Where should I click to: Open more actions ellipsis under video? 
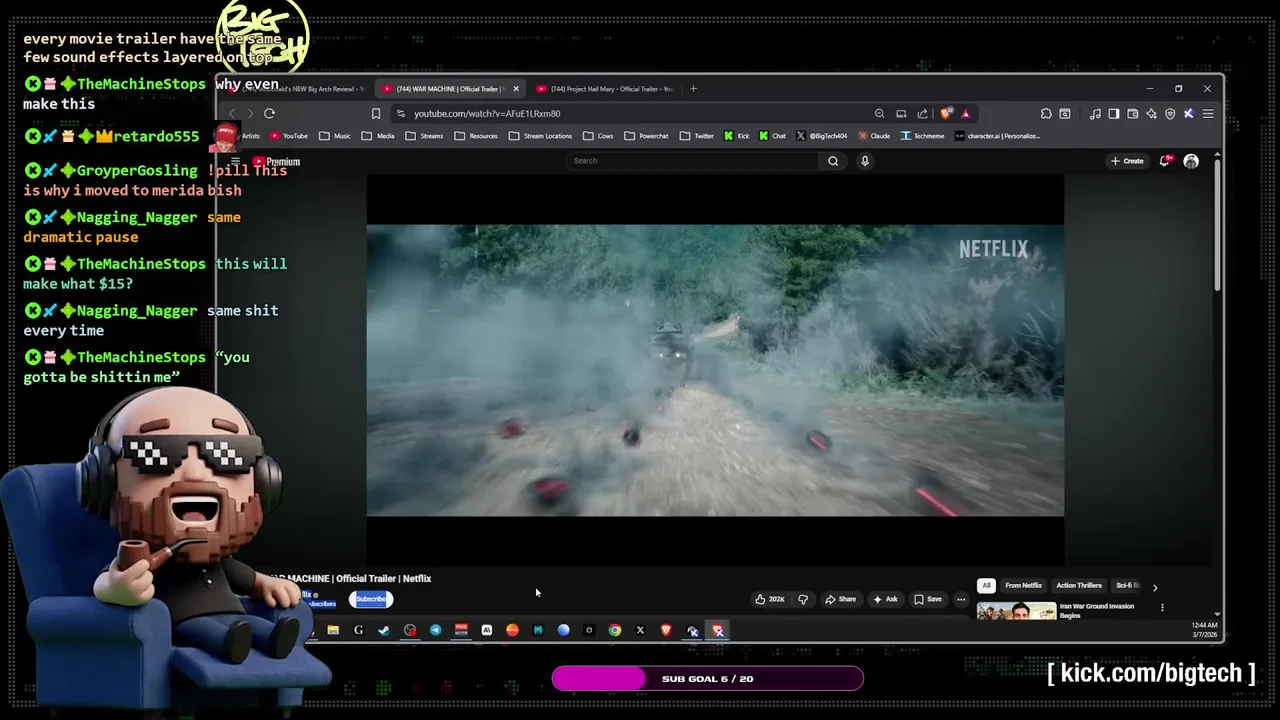[961, 599]
